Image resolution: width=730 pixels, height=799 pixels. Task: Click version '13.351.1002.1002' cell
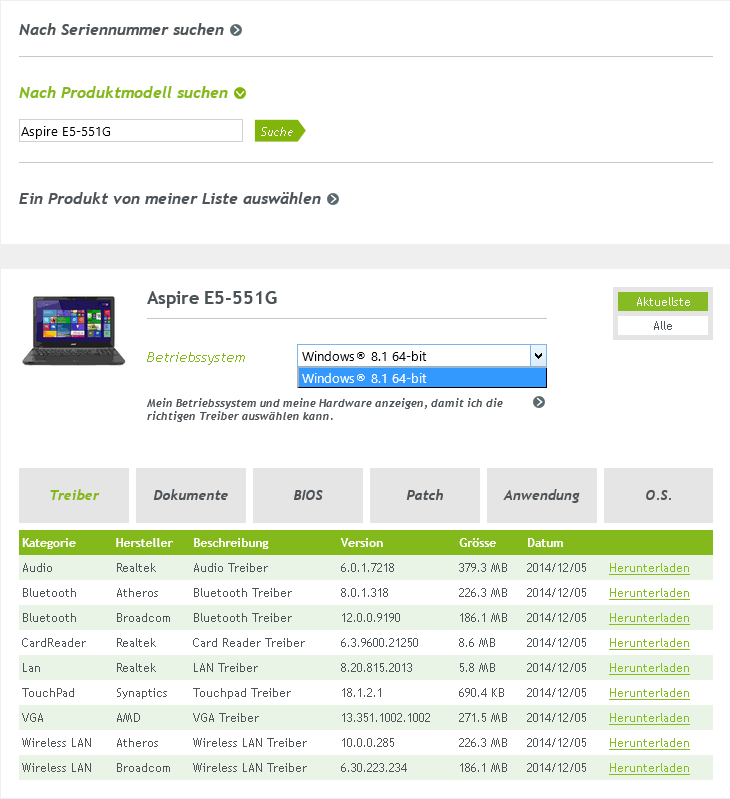point(386,717)
